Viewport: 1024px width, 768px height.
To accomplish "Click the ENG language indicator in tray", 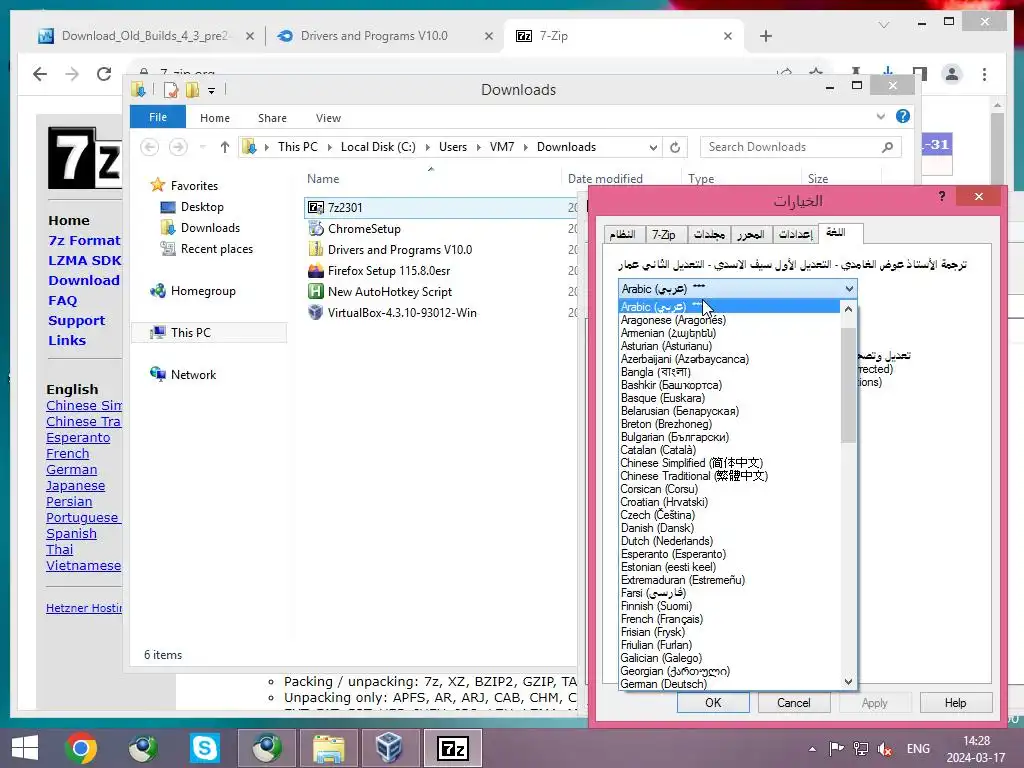I will (x=918, y=749).
